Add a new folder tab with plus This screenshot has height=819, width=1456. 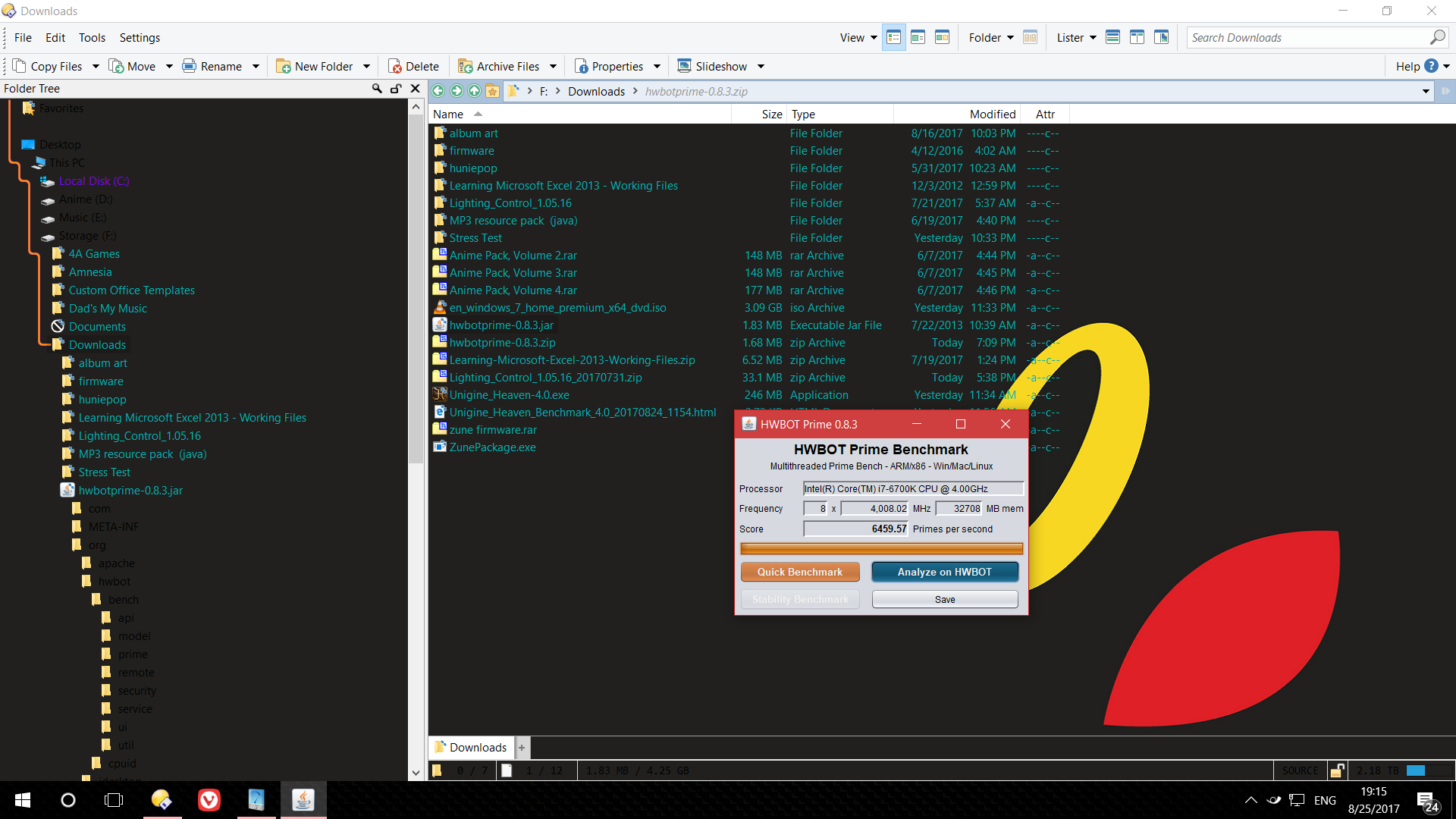coord(522,748)
